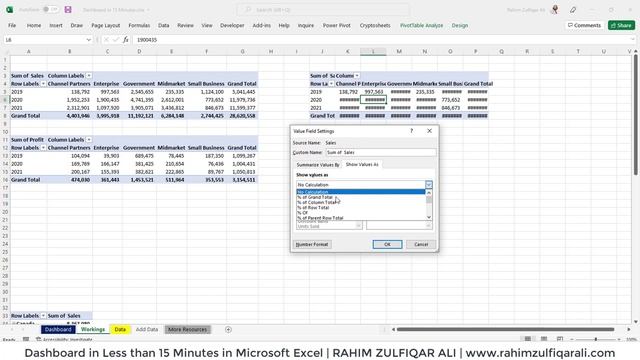Switch to the More Resources sheet tab

point(187,329)
